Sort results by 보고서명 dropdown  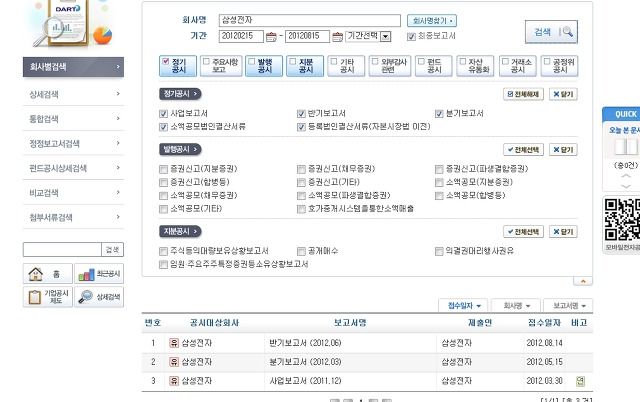(568, 306)
